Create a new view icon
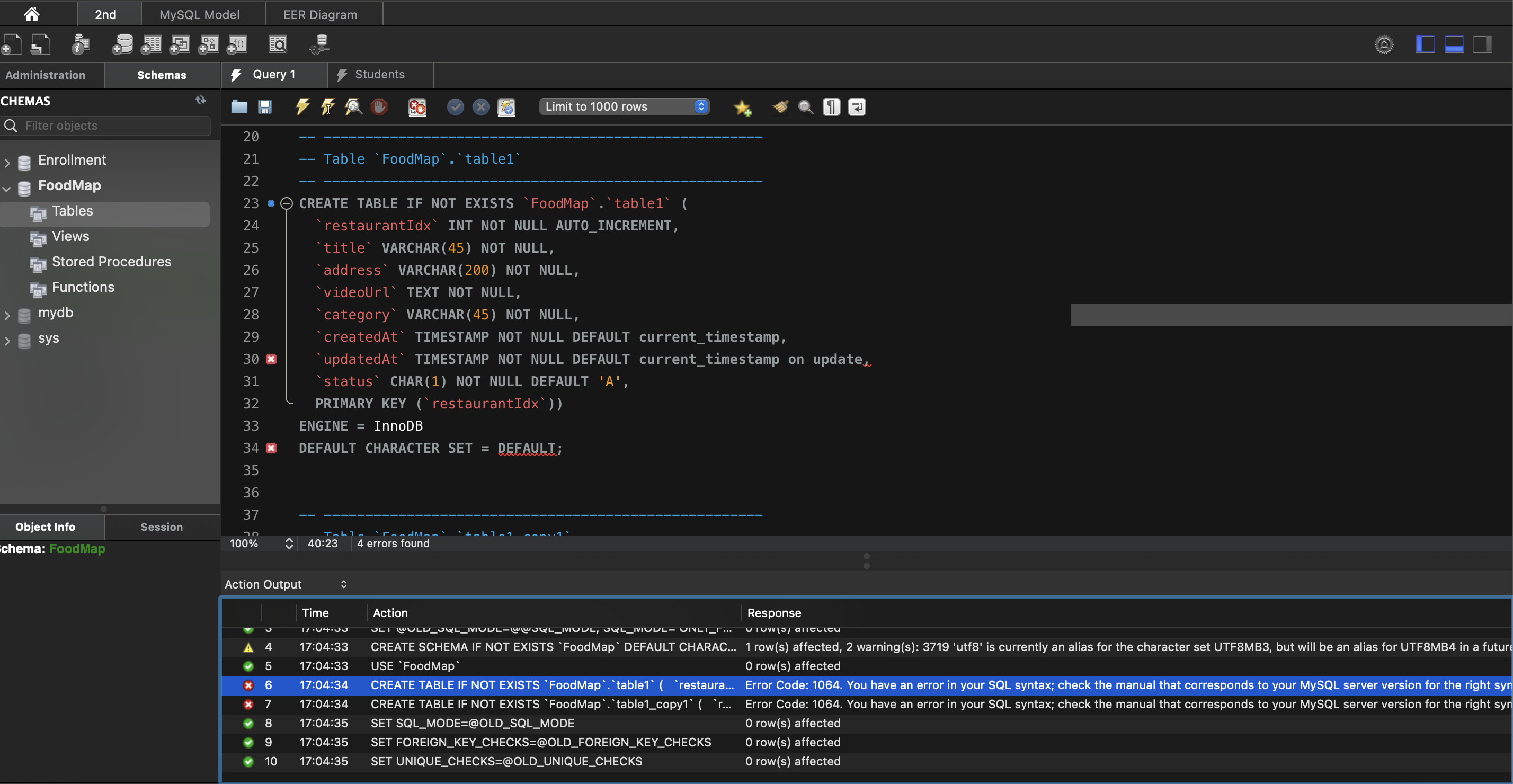 pyautogui.click(x=180, y=44)
